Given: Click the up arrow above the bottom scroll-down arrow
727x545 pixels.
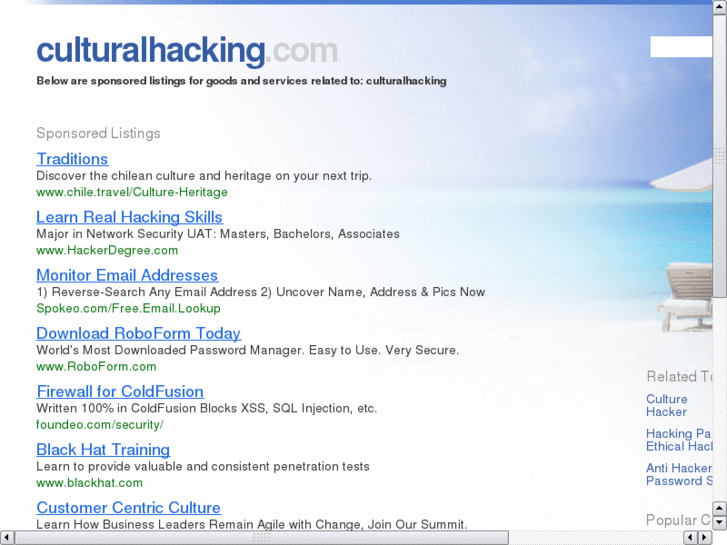Looking at the screenshot, I should point(720,509).
